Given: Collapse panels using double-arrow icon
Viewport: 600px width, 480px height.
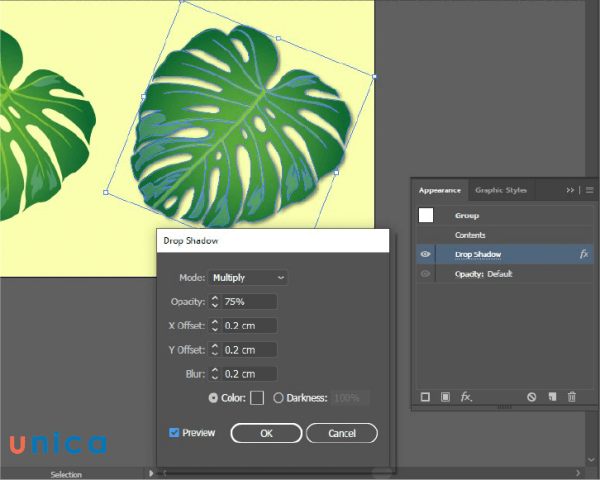Looking at the screenshot, I should coord(570,190).
